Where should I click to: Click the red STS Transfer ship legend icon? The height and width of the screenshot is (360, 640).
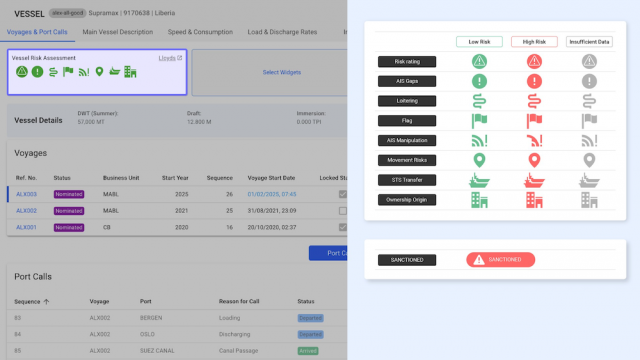[x=534, y=180]
